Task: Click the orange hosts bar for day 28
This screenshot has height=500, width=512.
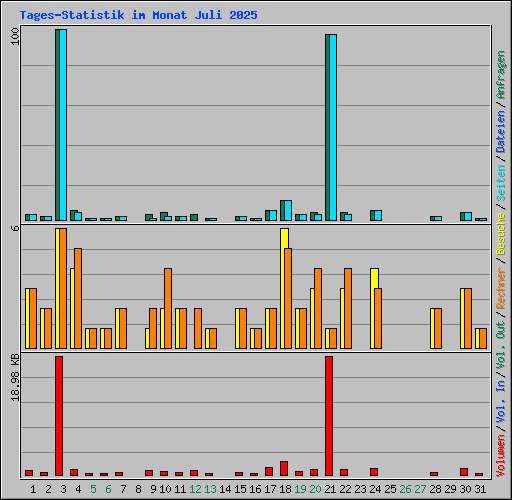Action: coord(438,329)
